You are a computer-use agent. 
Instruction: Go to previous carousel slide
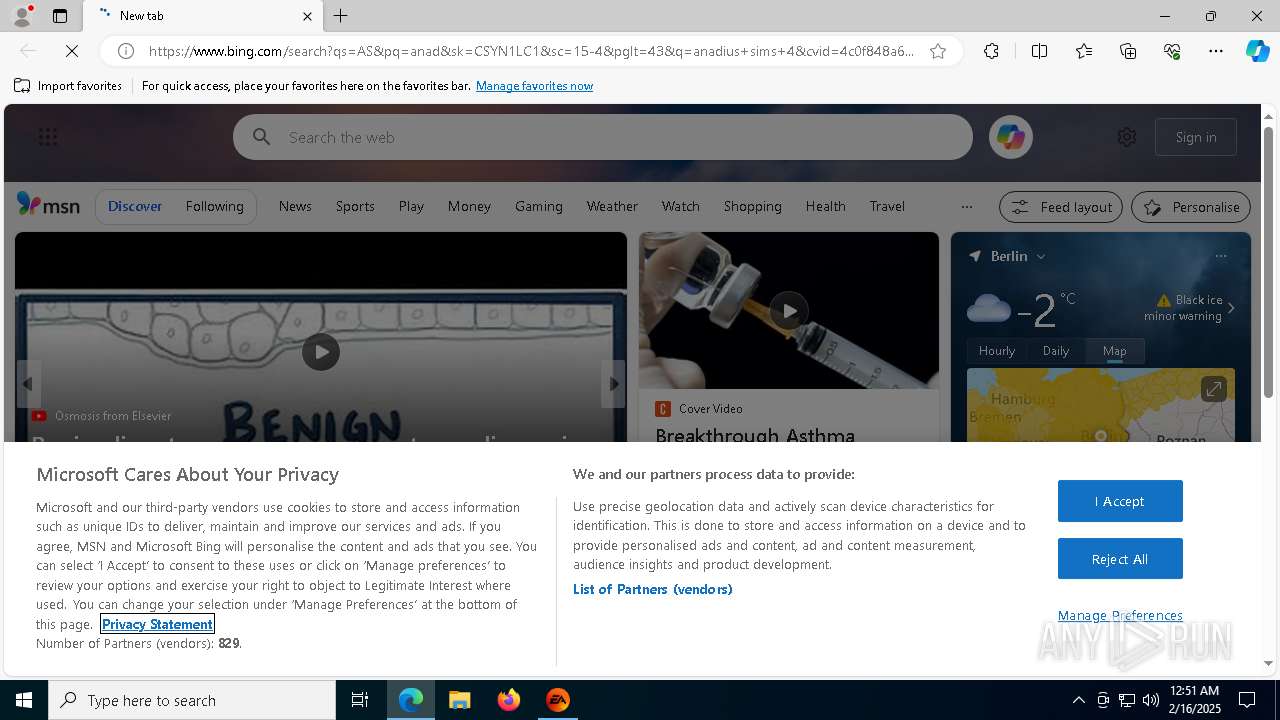pos(28,384)
